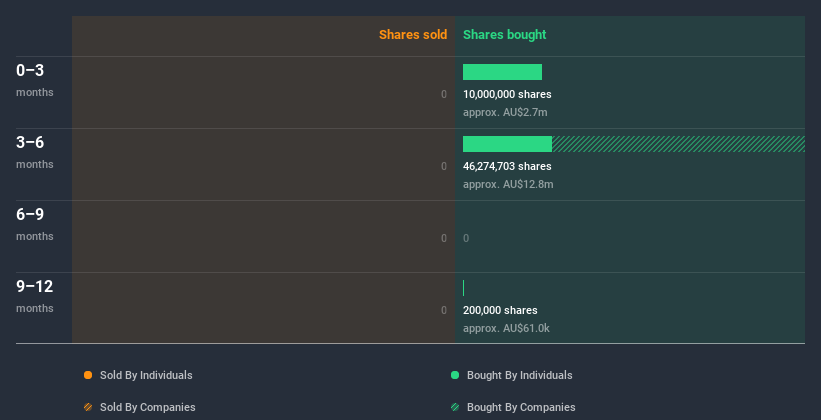Click the shares sold zero in 9–12 months
Viewport: 821px width, 420px height.
444,311
